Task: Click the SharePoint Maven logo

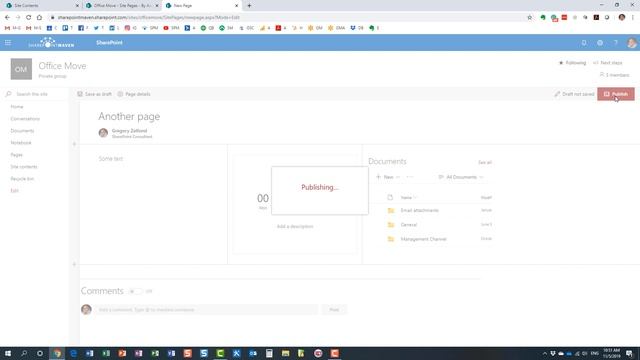Action: [x=51, y=42]
